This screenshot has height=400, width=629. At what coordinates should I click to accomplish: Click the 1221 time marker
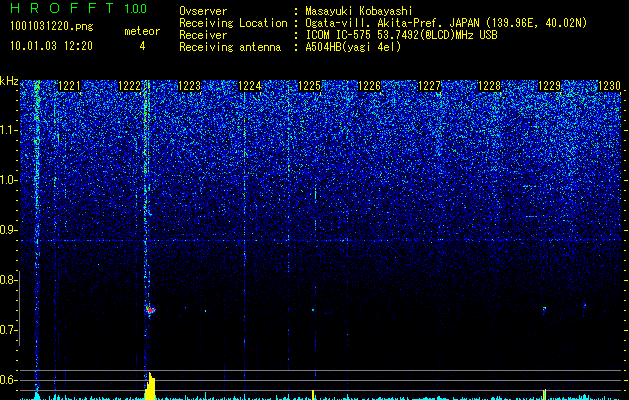click(x=69, y=86)
